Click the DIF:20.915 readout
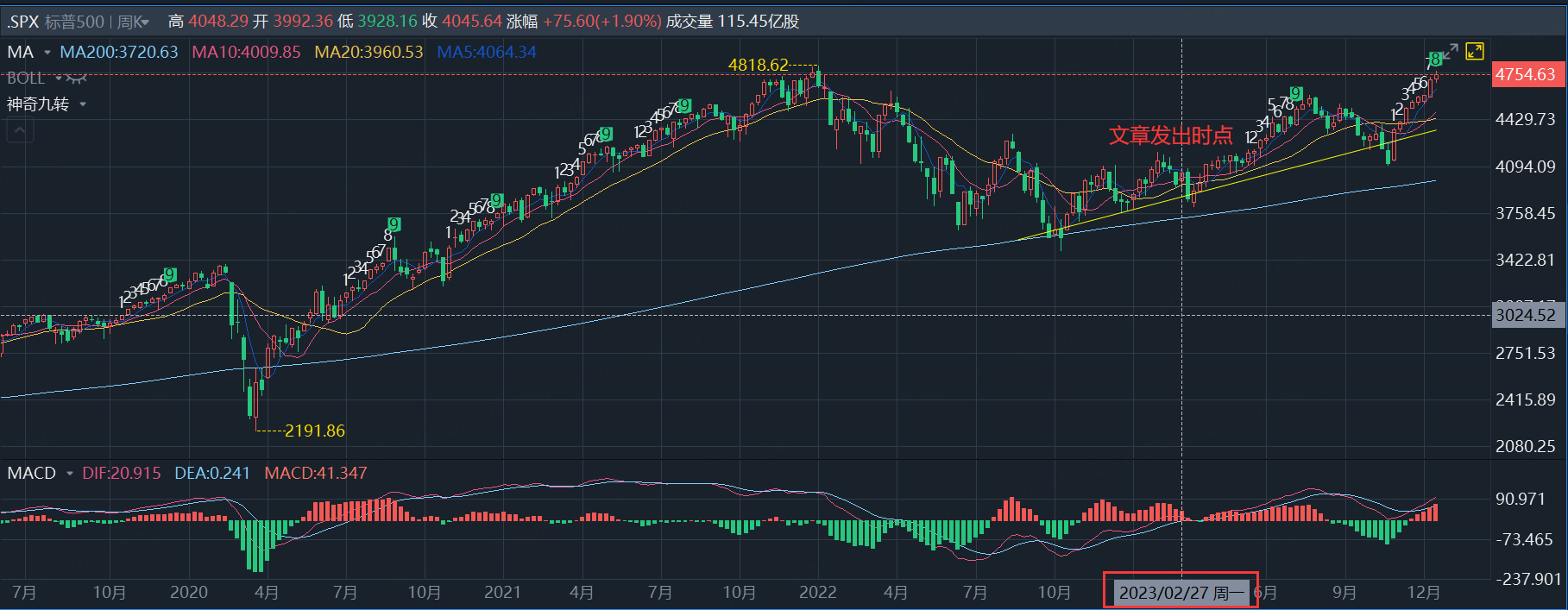Viewport: 1568px width, 610px height. pos(122,474)
